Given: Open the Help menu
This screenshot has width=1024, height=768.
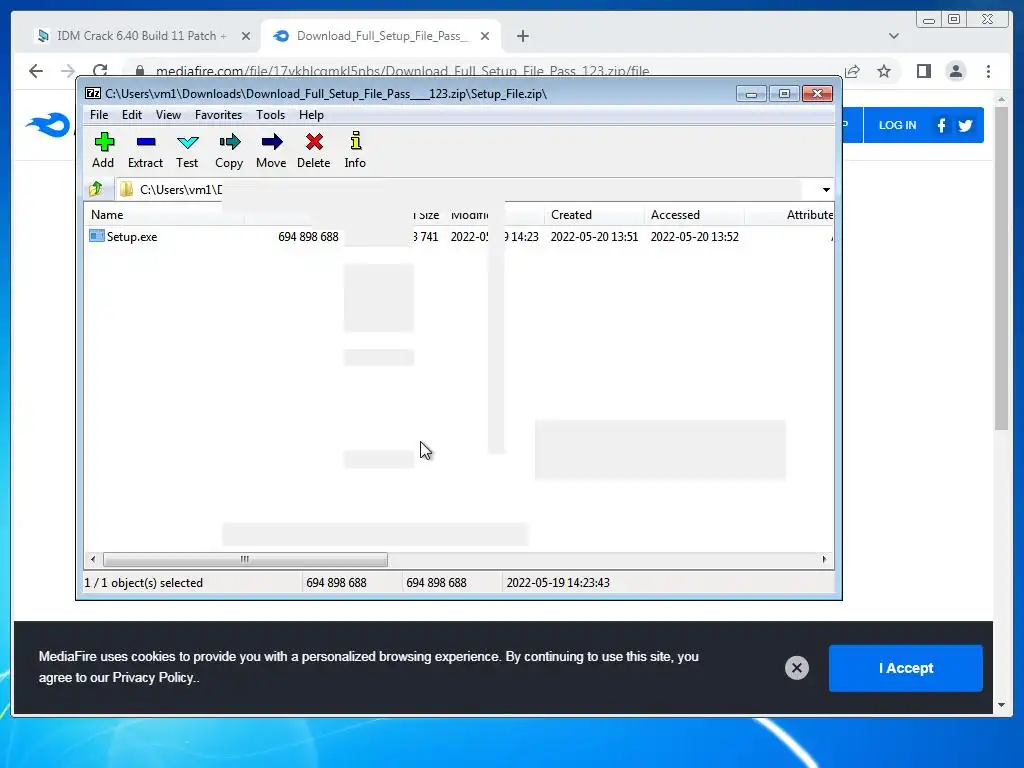Looking at the screenshot, I should [x=311, y=115].
